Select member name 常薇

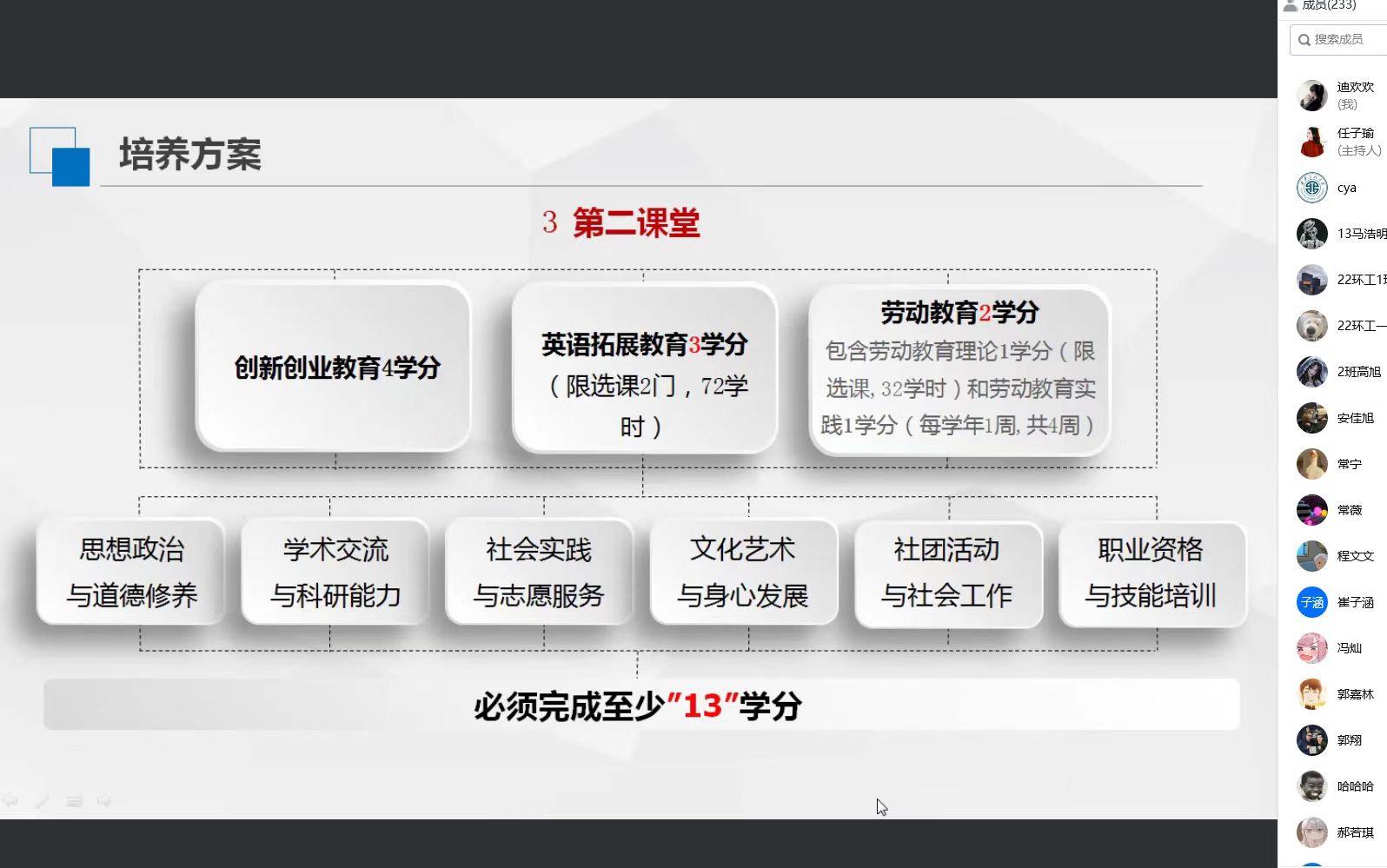pyautogui.click(x=1349, y=510)
